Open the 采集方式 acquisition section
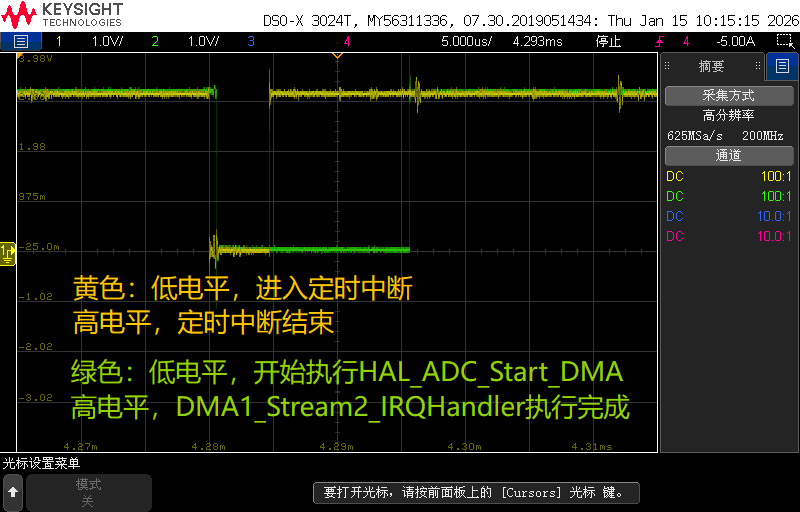 729,95
